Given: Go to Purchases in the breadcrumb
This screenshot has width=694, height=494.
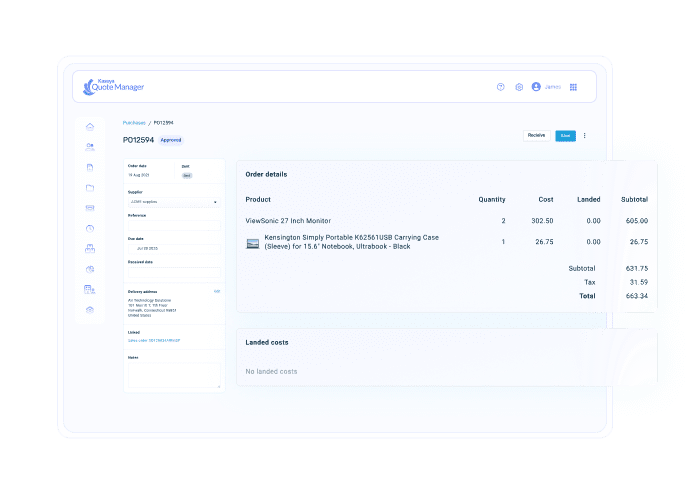Looking at the screenshot, I should (135, 122).
